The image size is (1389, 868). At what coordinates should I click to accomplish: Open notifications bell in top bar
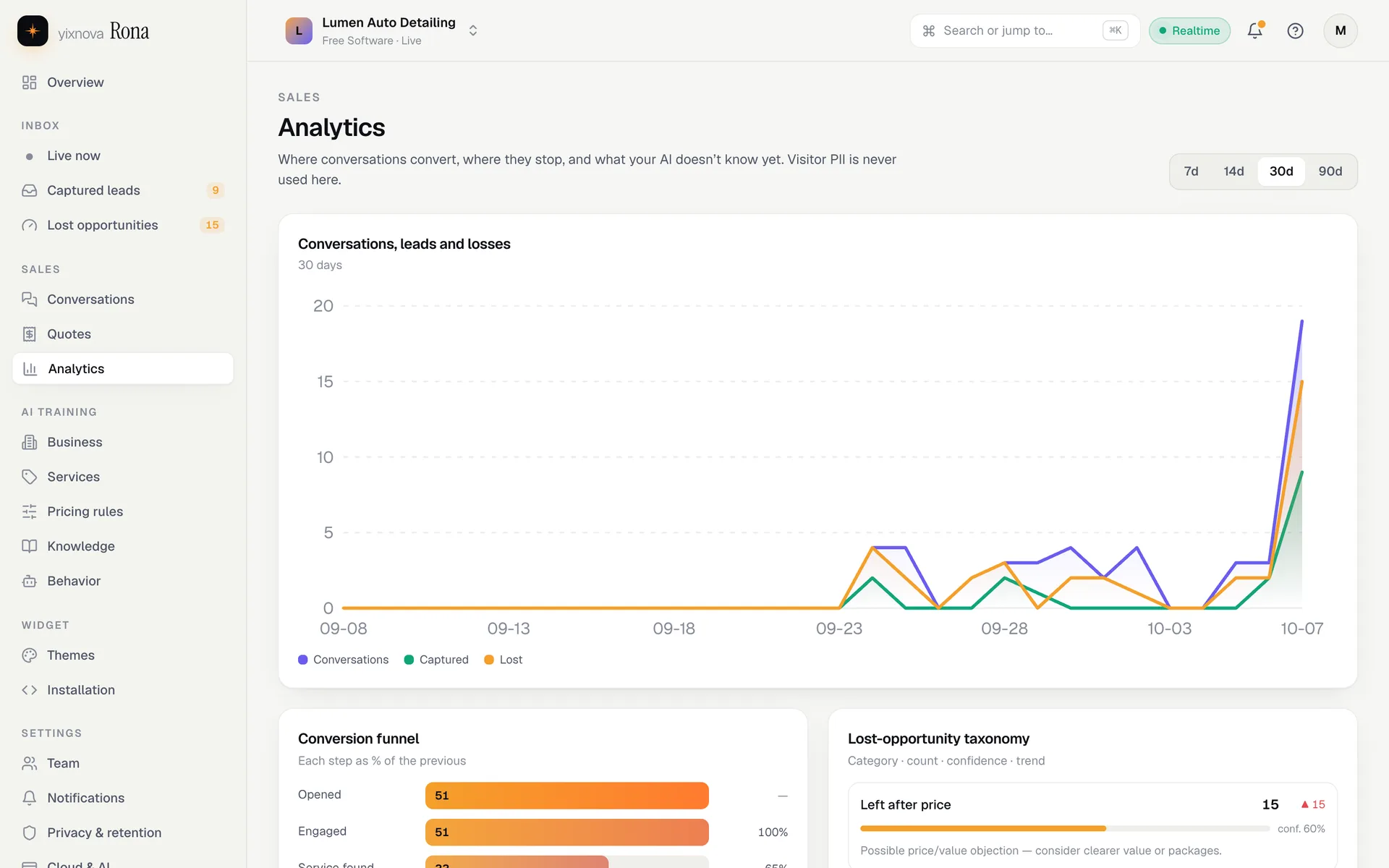(x=1255, y=30)
